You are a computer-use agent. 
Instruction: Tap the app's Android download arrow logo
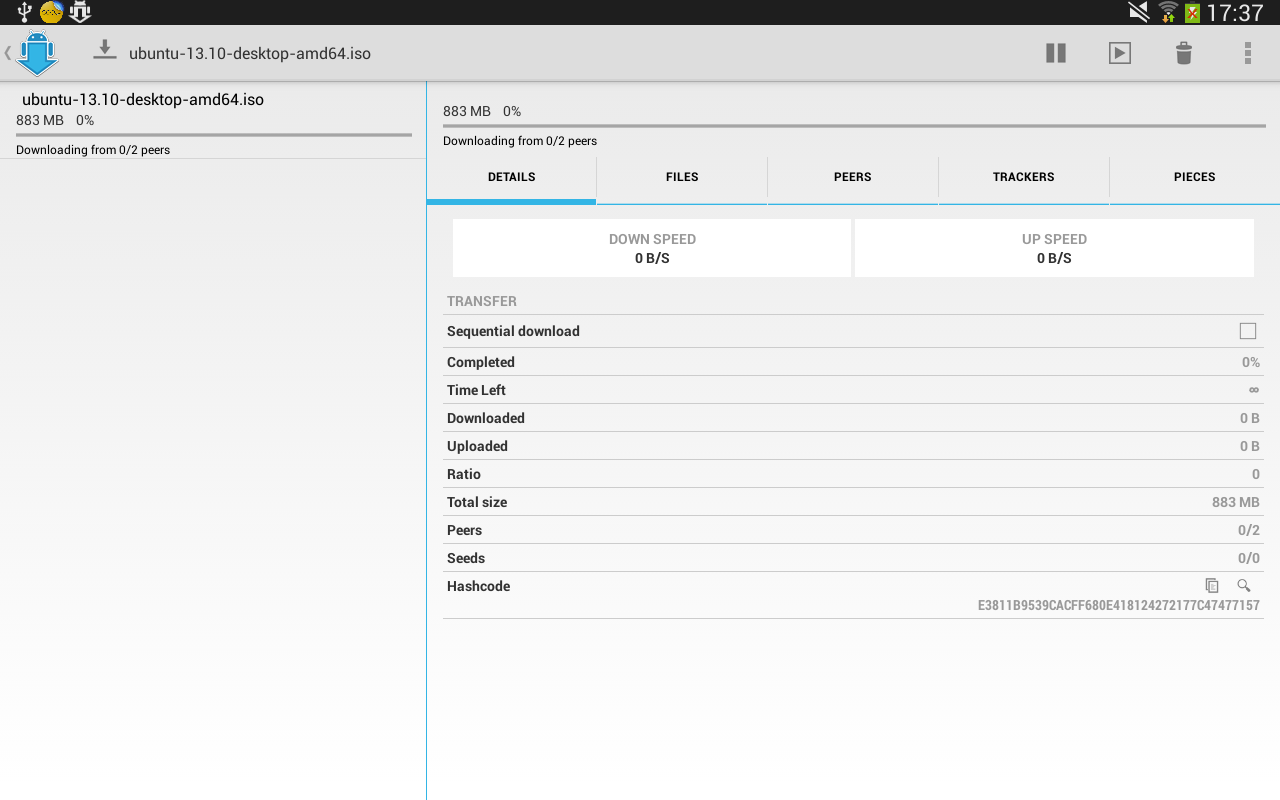(38, 53)
